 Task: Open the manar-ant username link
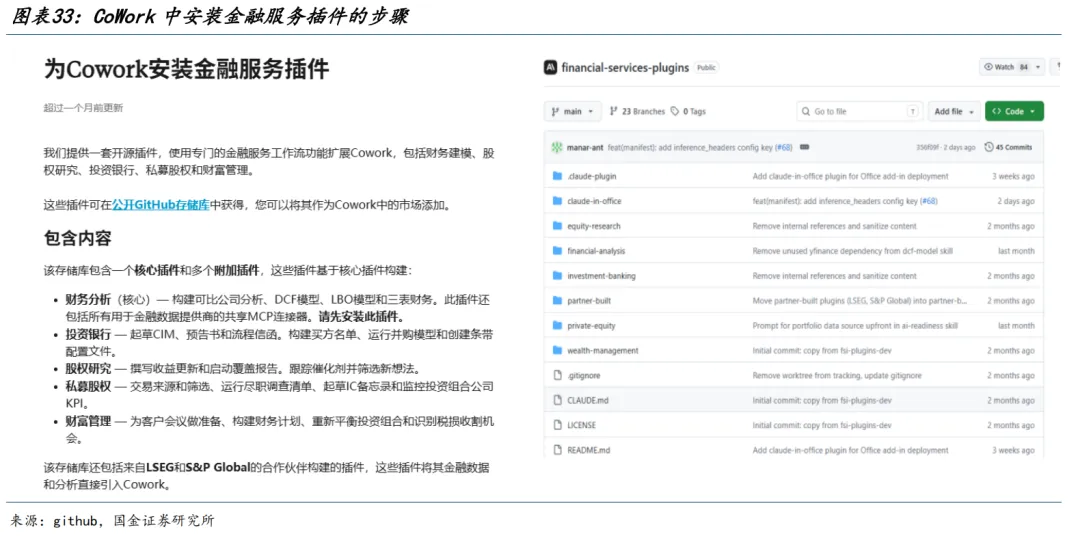[585, 147]
